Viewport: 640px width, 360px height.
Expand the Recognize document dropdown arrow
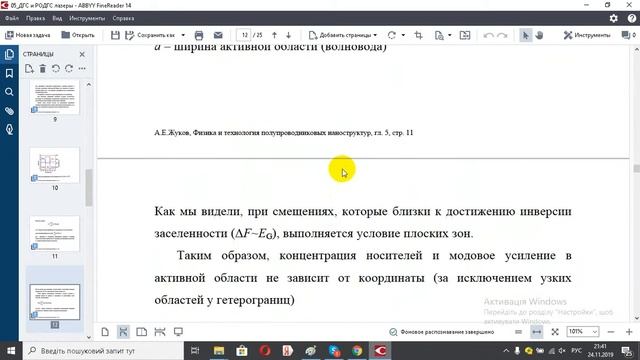point(450,35)
